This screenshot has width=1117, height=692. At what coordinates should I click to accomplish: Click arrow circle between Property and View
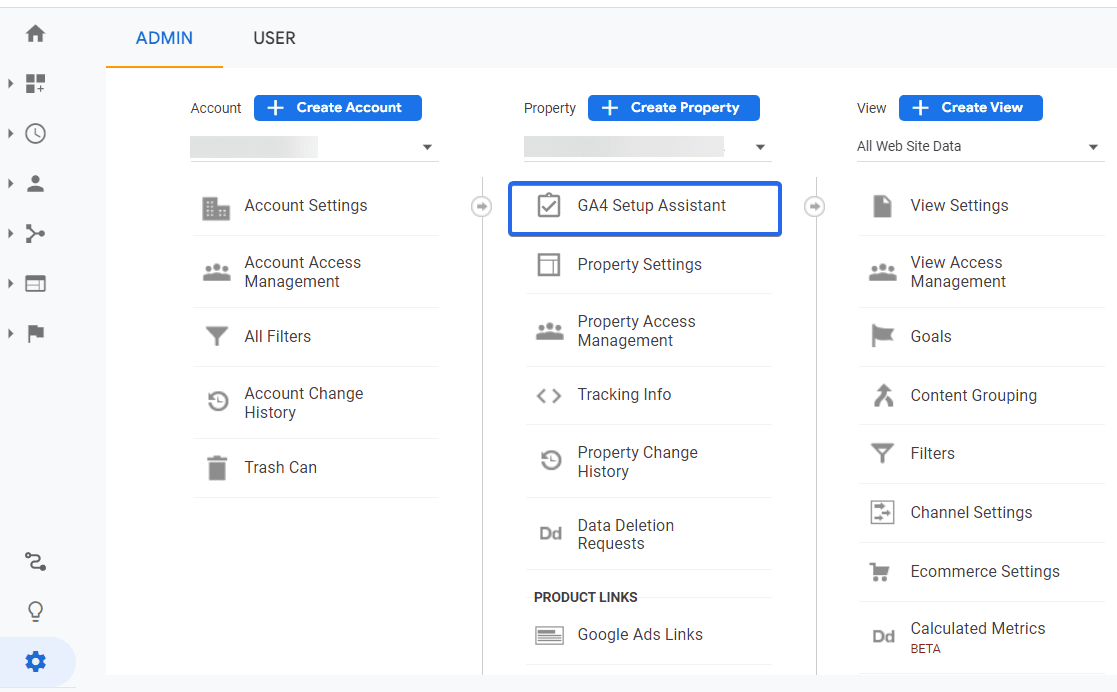(814, 206)
